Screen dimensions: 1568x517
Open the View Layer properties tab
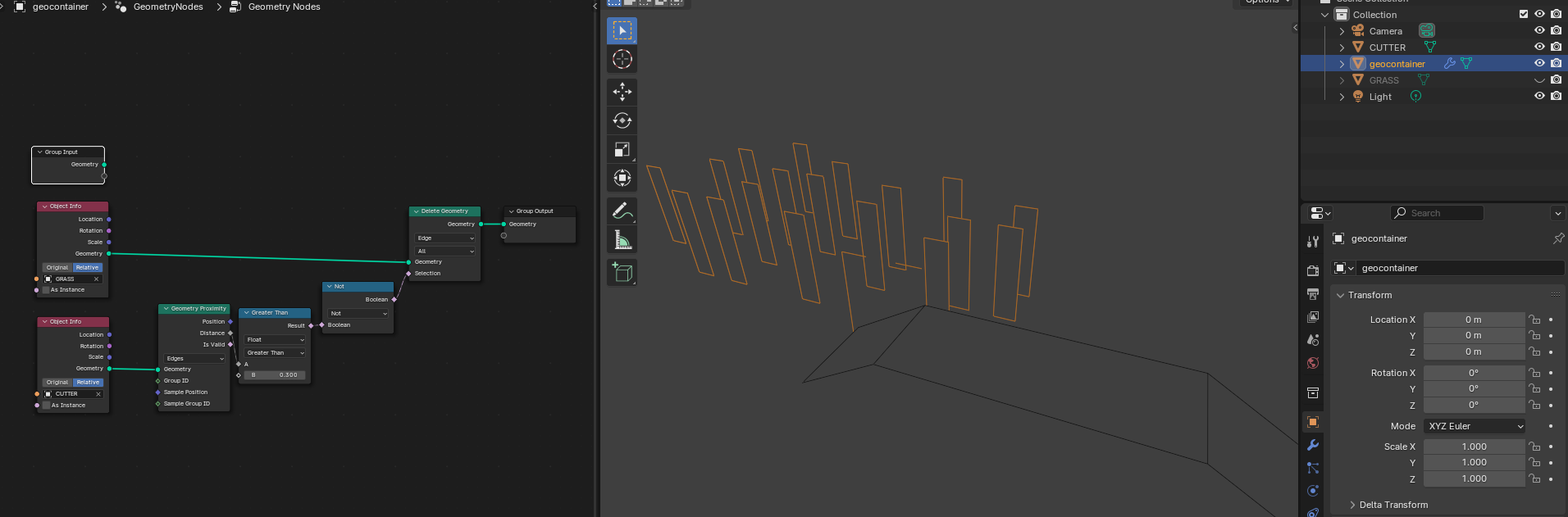1313,316
